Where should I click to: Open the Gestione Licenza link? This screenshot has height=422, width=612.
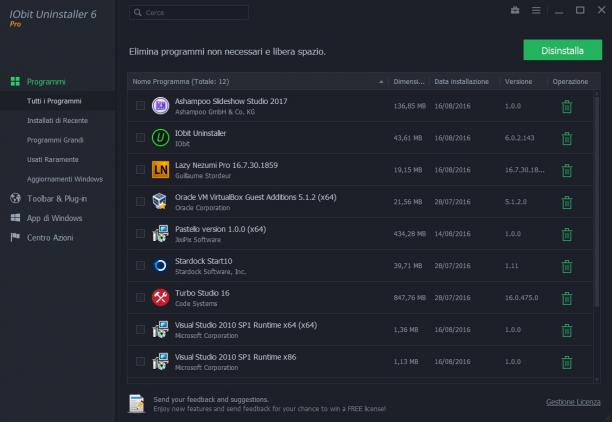(x=573, y=402)
